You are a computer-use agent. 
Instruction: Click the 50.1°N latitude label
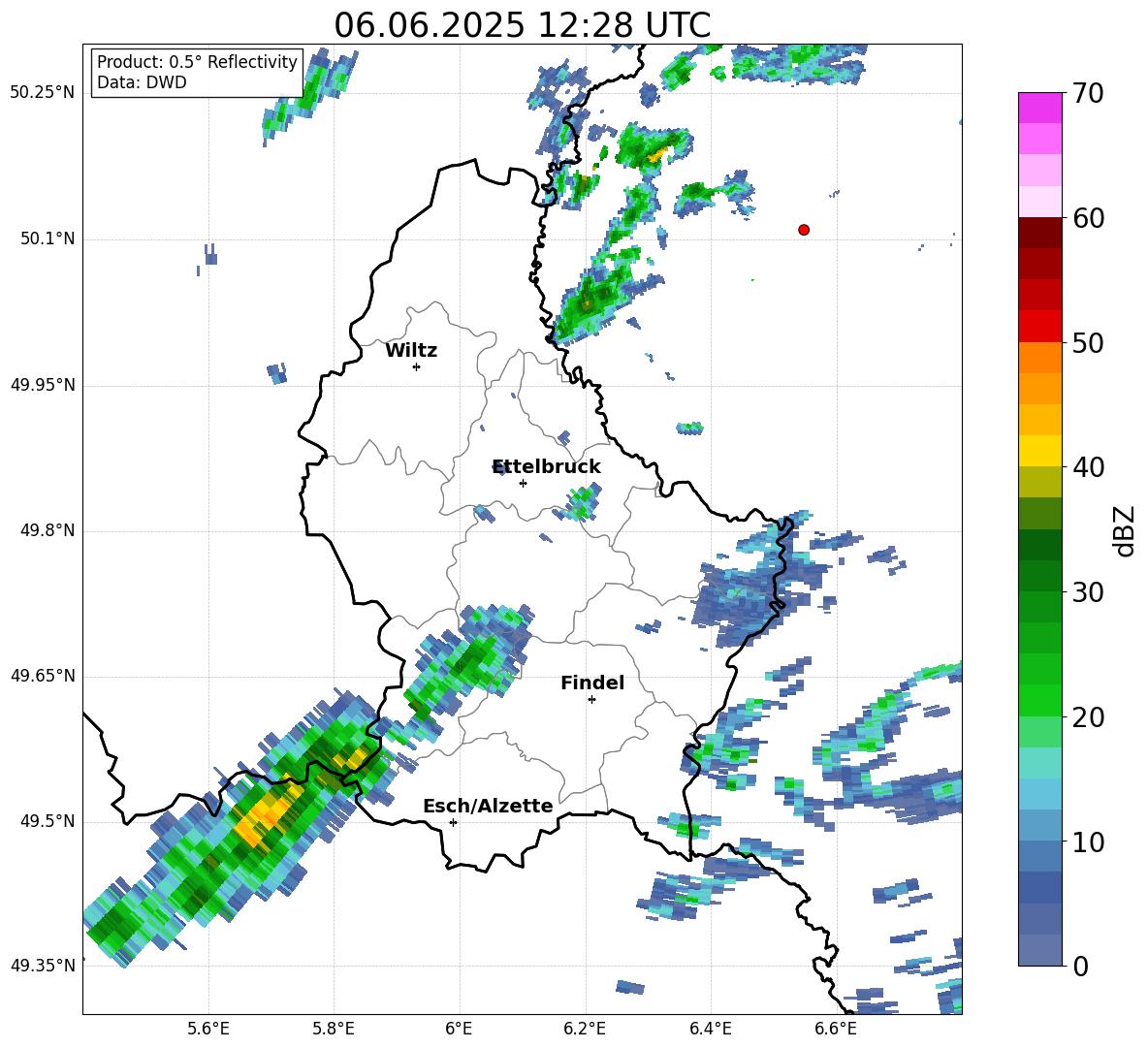click(x=48, y=239)
